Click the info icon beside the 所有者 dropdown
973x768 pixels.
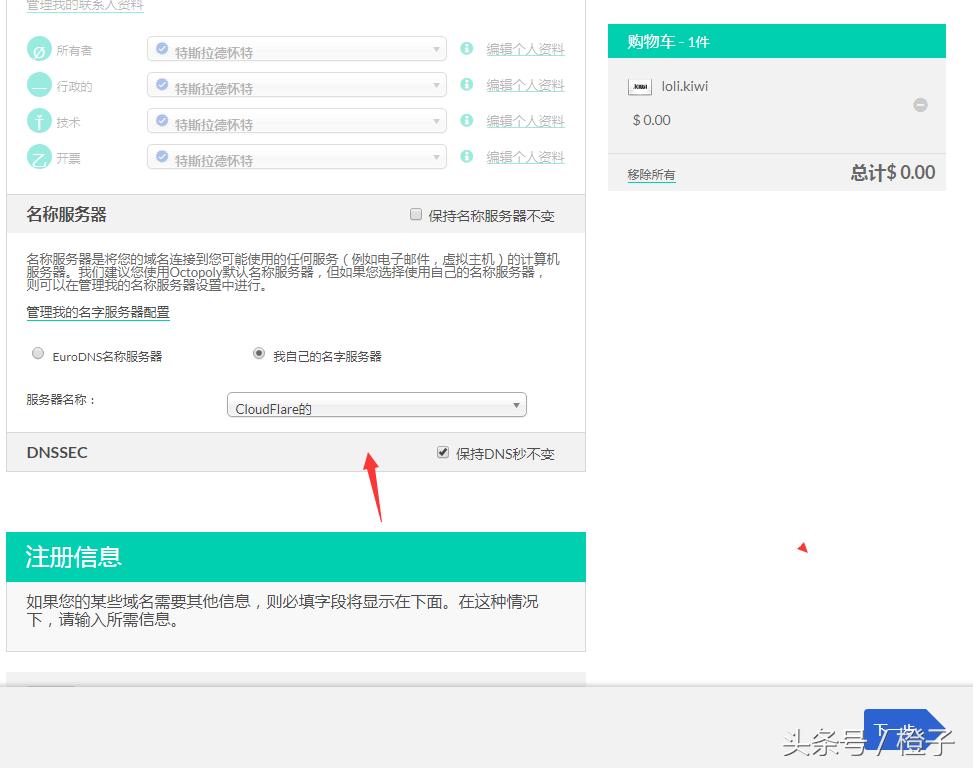pos(466,49)
